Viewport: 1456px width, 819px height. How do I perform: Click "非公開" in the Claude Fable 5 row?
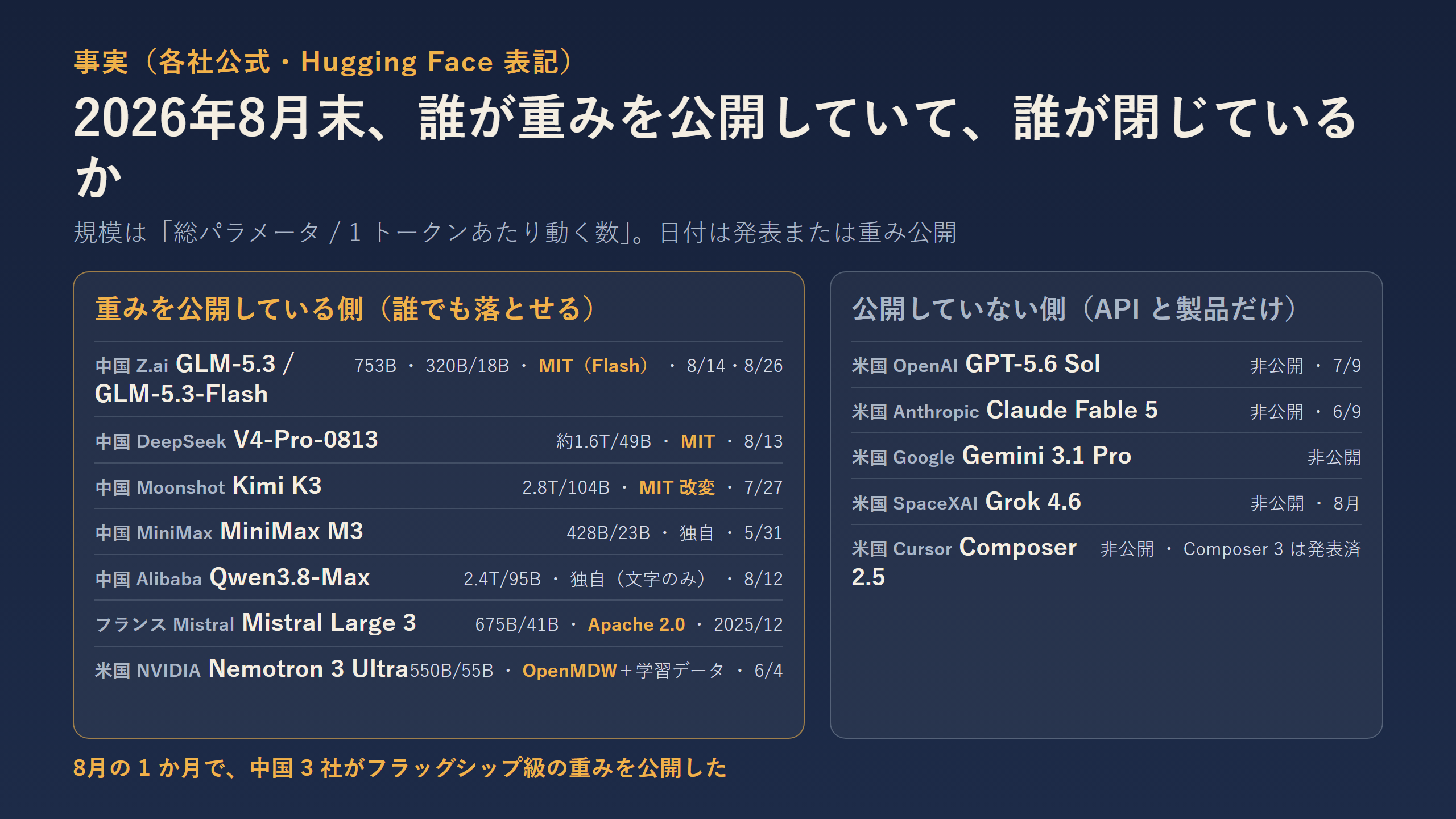1277,412
